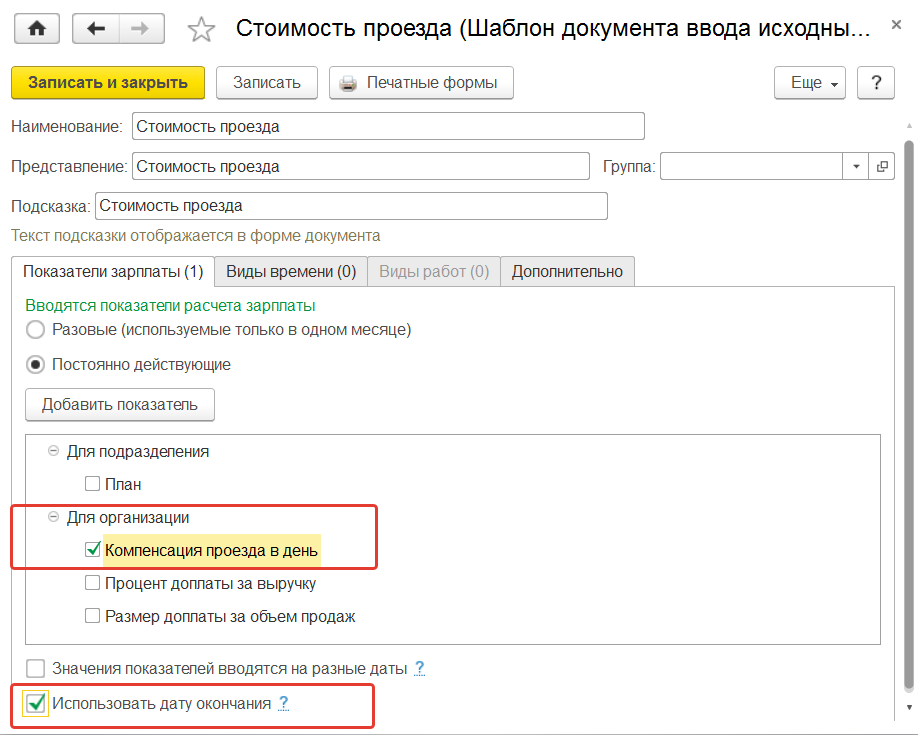Collapse the Для подразделения group

coord(53,452)
